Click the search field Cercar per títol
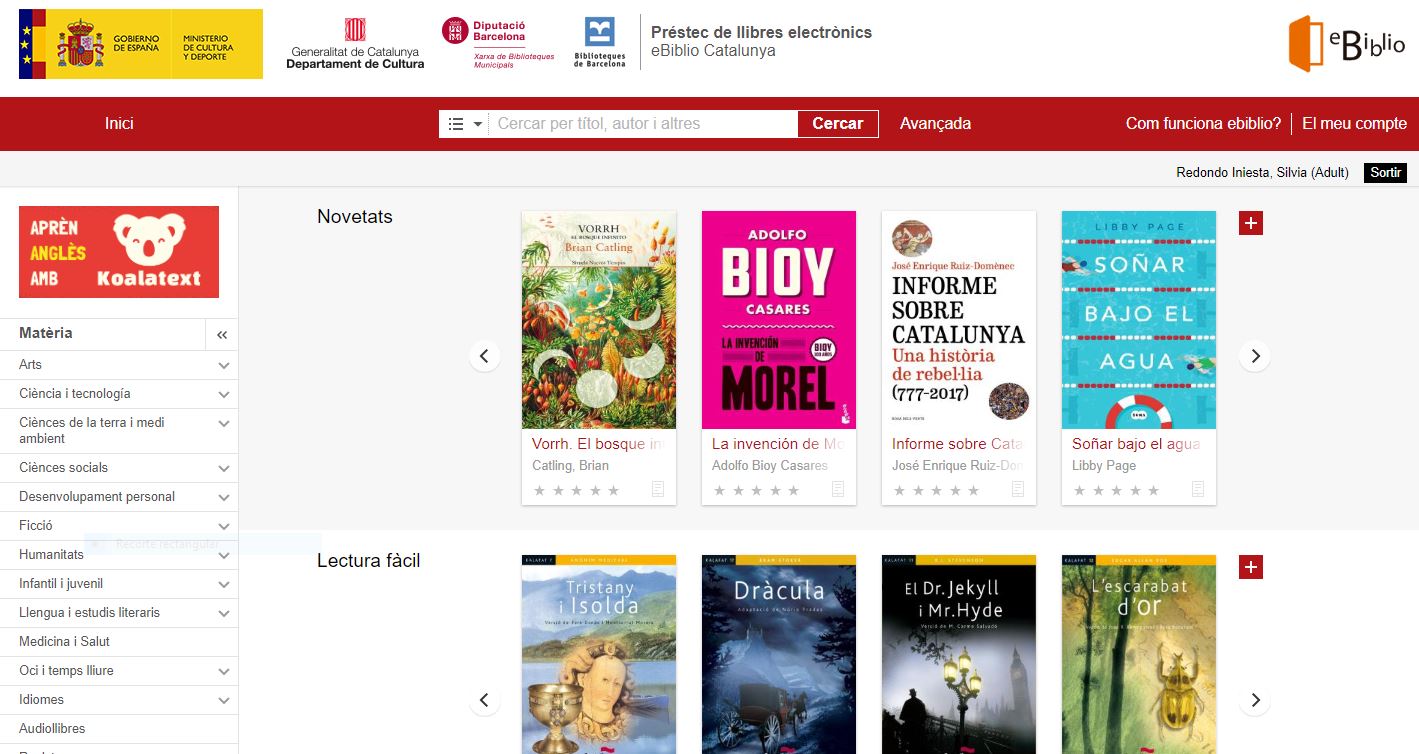Screen dimensions: 1419x754 [x=643, y=124]
